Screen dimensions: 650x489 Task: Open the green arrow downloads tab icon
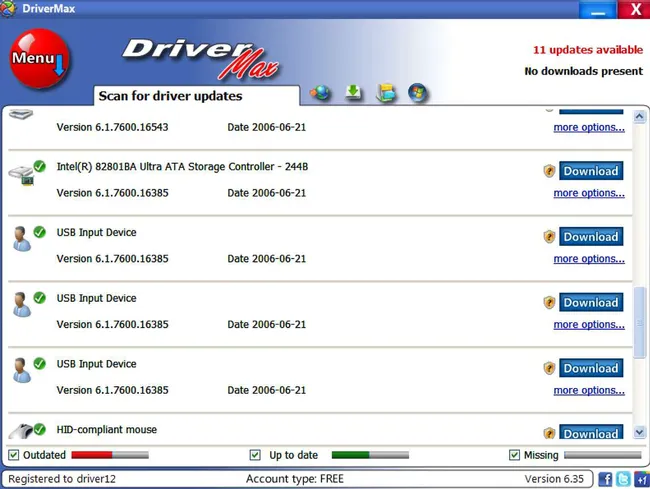click(x=353, y=93)
